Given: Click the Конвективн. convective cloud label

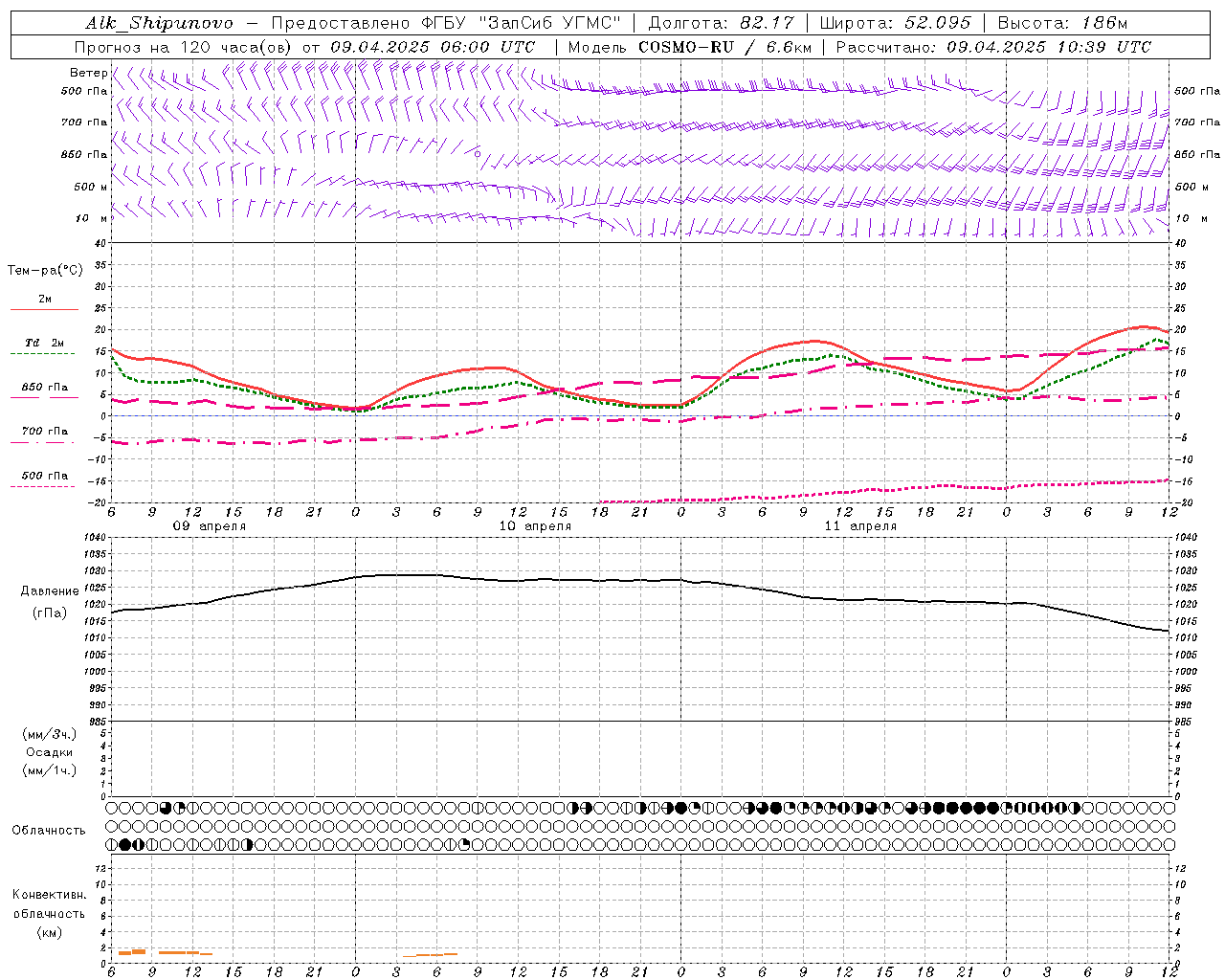Looking at the screenshot, I should pyautogui.click(x=50, y=895).
